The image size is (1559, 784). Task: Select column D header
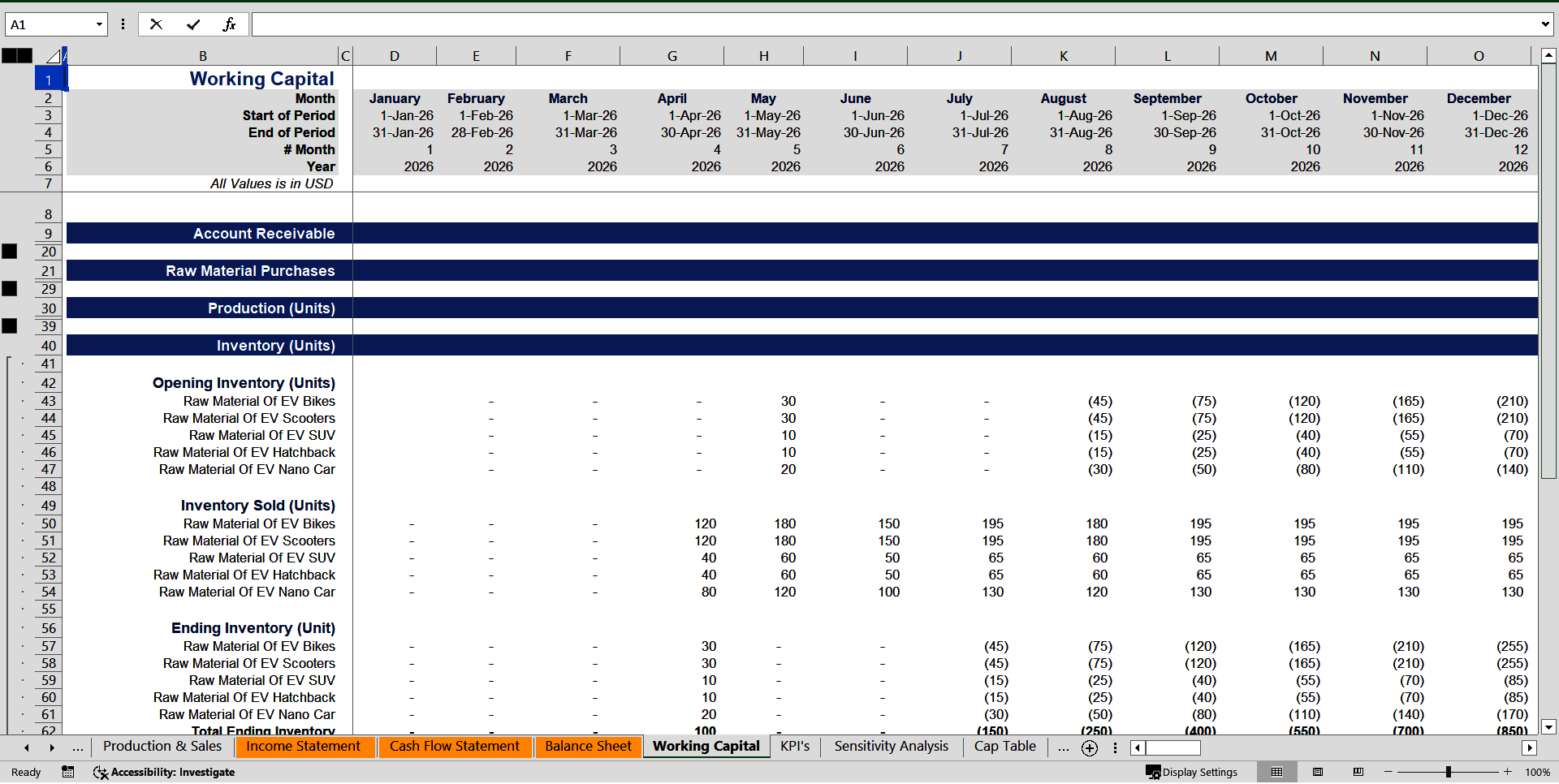[x=395, y=56]
